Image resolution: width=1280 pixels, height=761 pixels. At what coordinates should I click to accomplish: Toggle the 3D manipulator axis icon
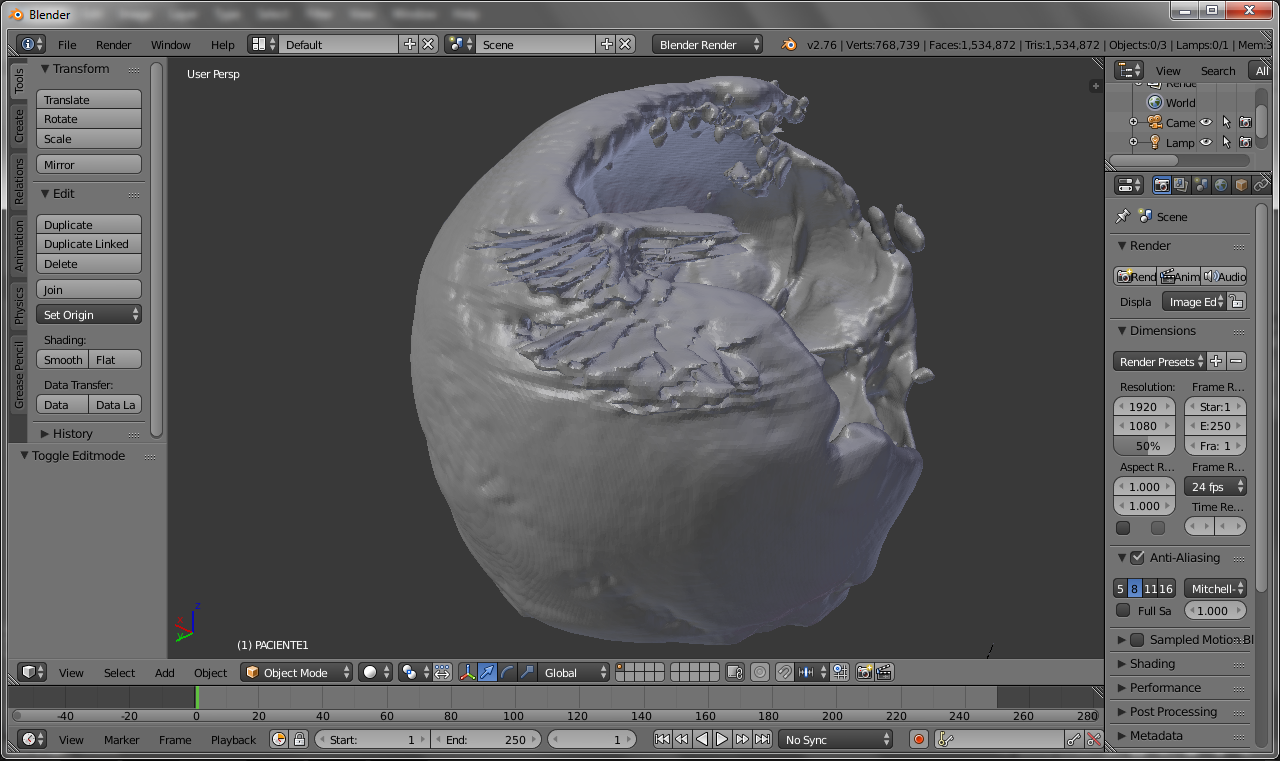pyautogui.click(x=467, y=673)
